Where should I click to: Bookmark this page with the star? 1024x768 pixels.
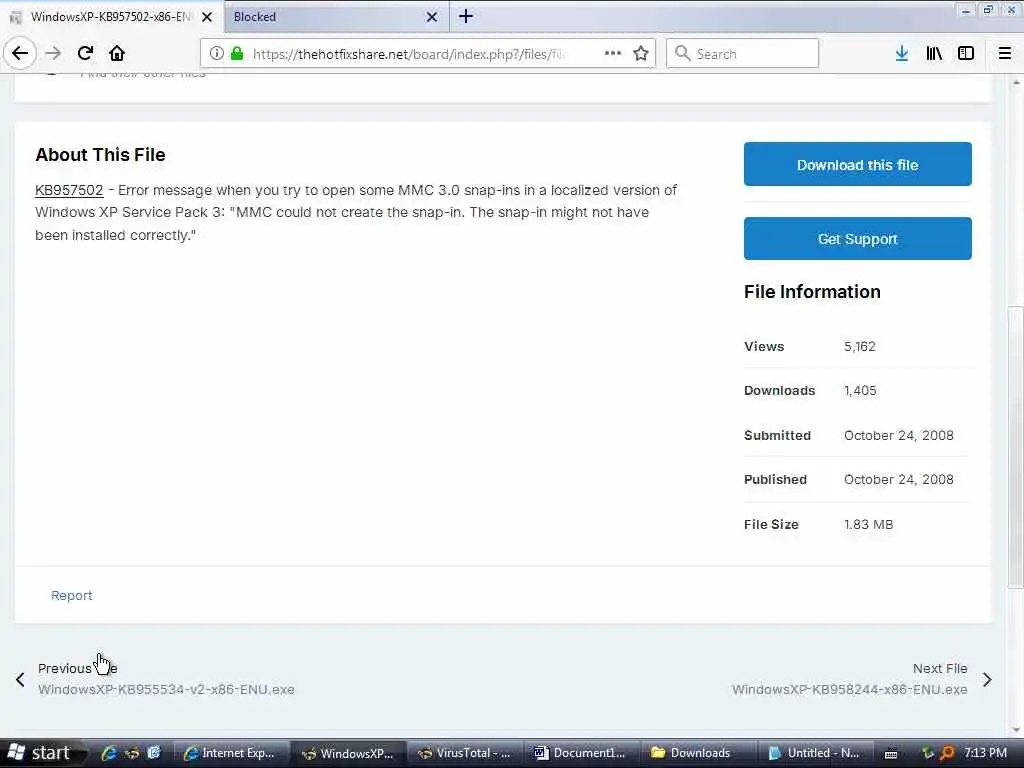tap(641, 54)
